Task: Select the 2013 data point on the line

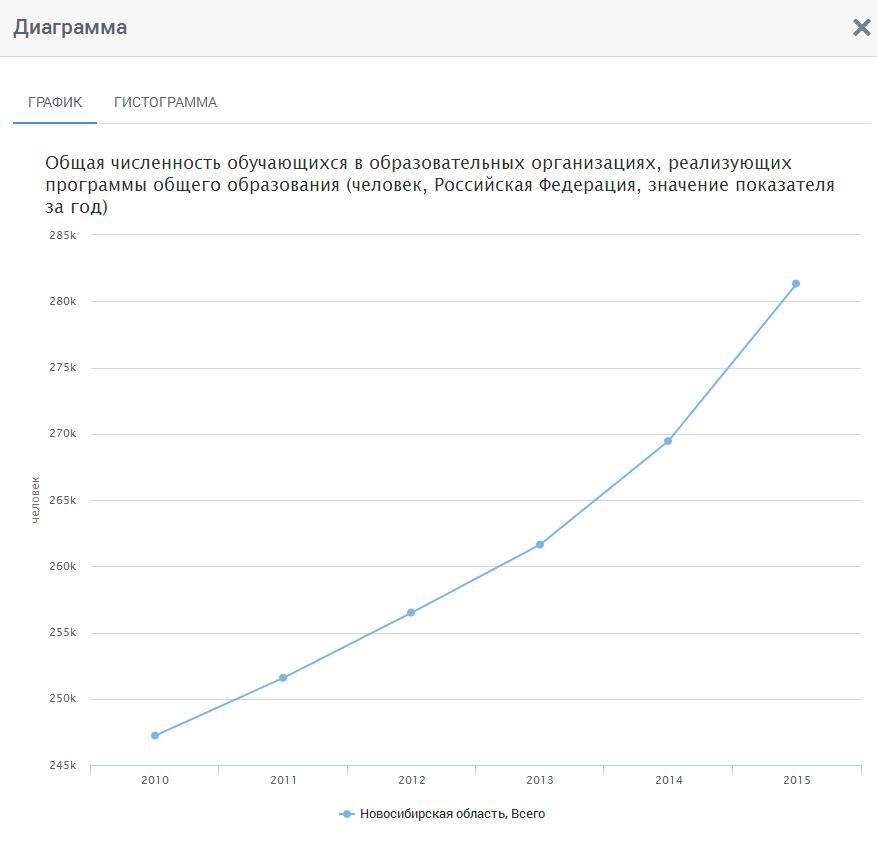Action: 540,545
